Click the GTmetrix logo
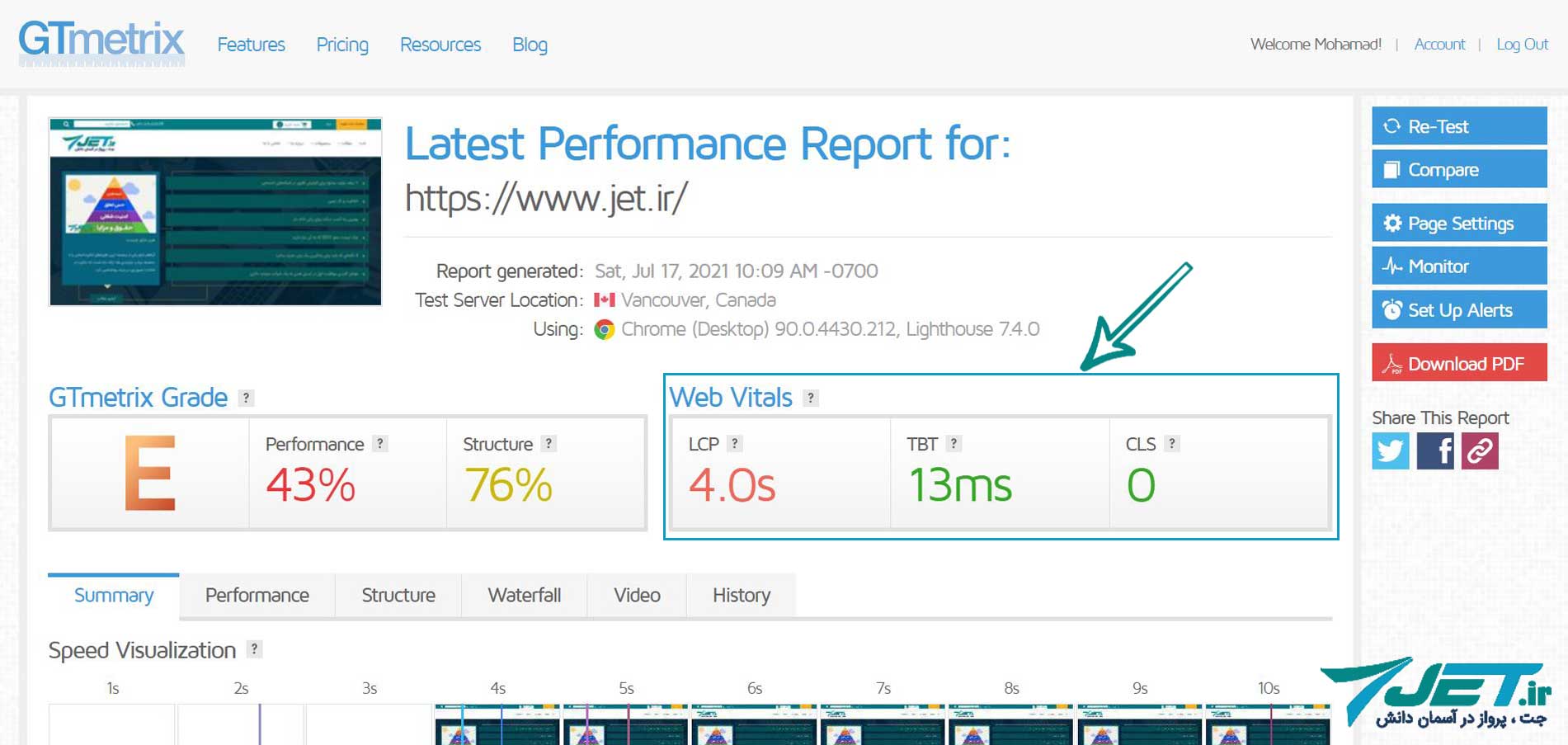1568x745 pixels. pyautogui.click(x=101, y=43)
